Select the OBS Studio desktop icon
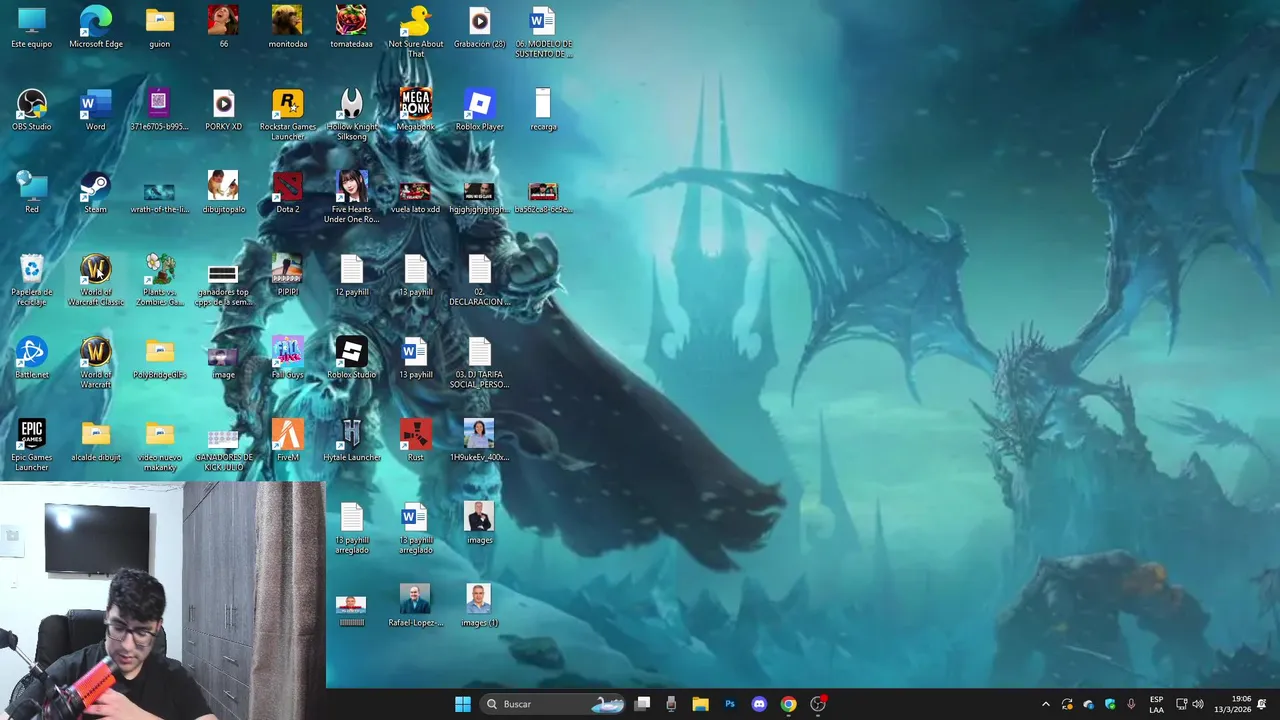 pyautogui.click(x=31, y=110)
